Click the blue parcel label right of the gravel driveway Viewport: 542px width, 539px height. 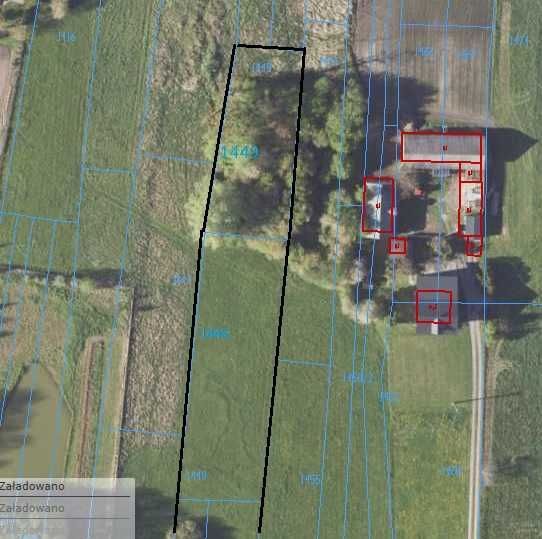pos(451,471)
